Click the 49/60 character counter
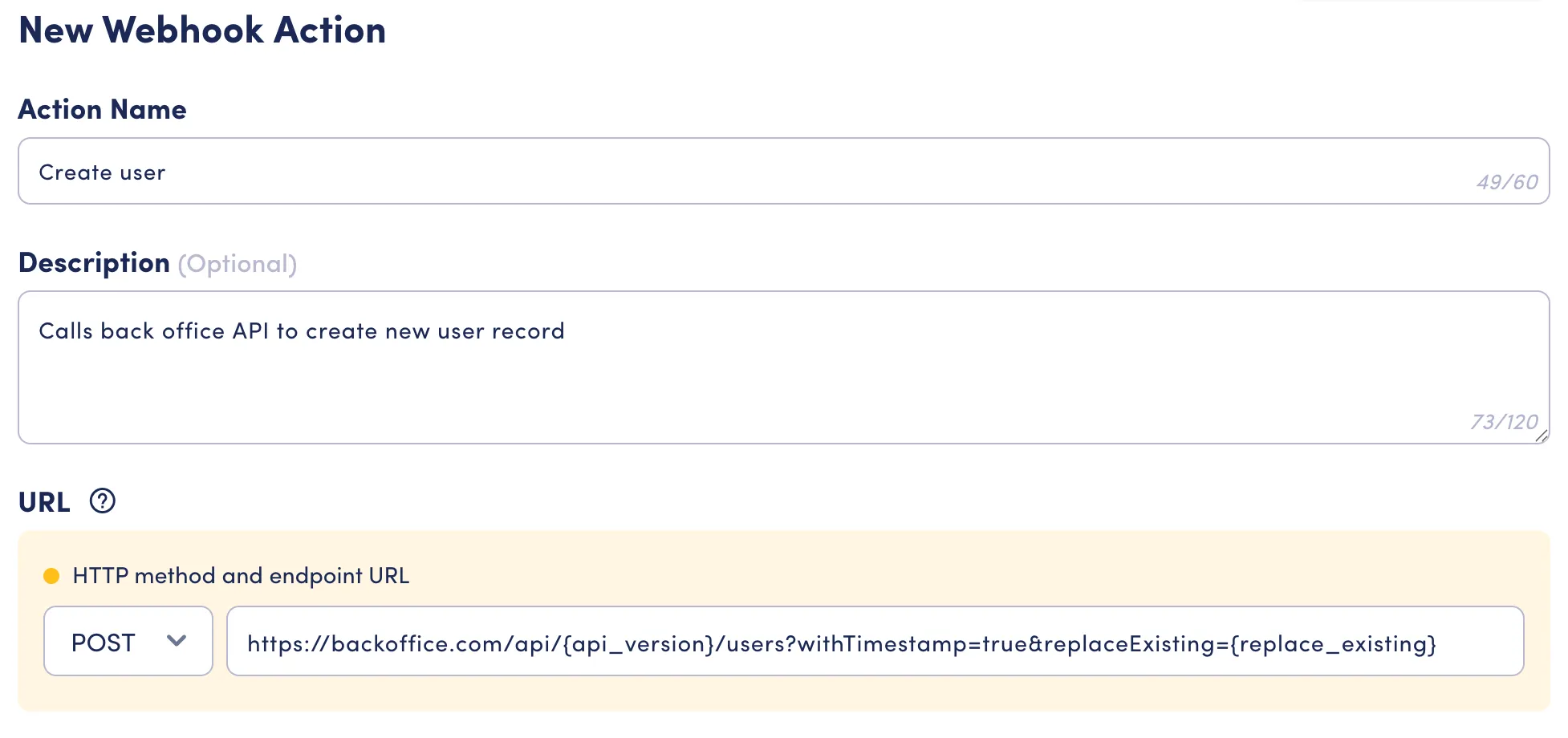Screen dimensions: 1568x738 1507,182
